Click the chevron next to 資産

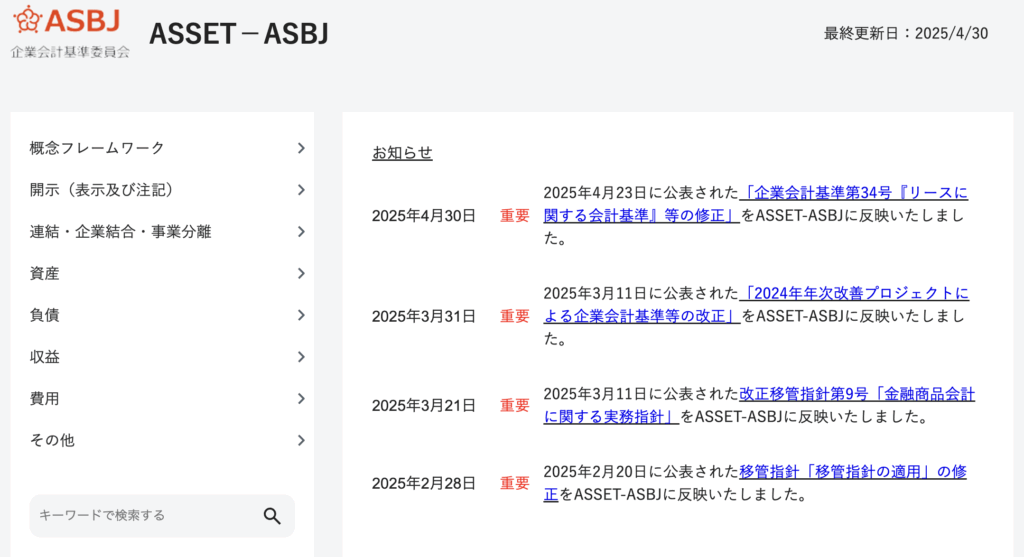click(x=301, y=274)
